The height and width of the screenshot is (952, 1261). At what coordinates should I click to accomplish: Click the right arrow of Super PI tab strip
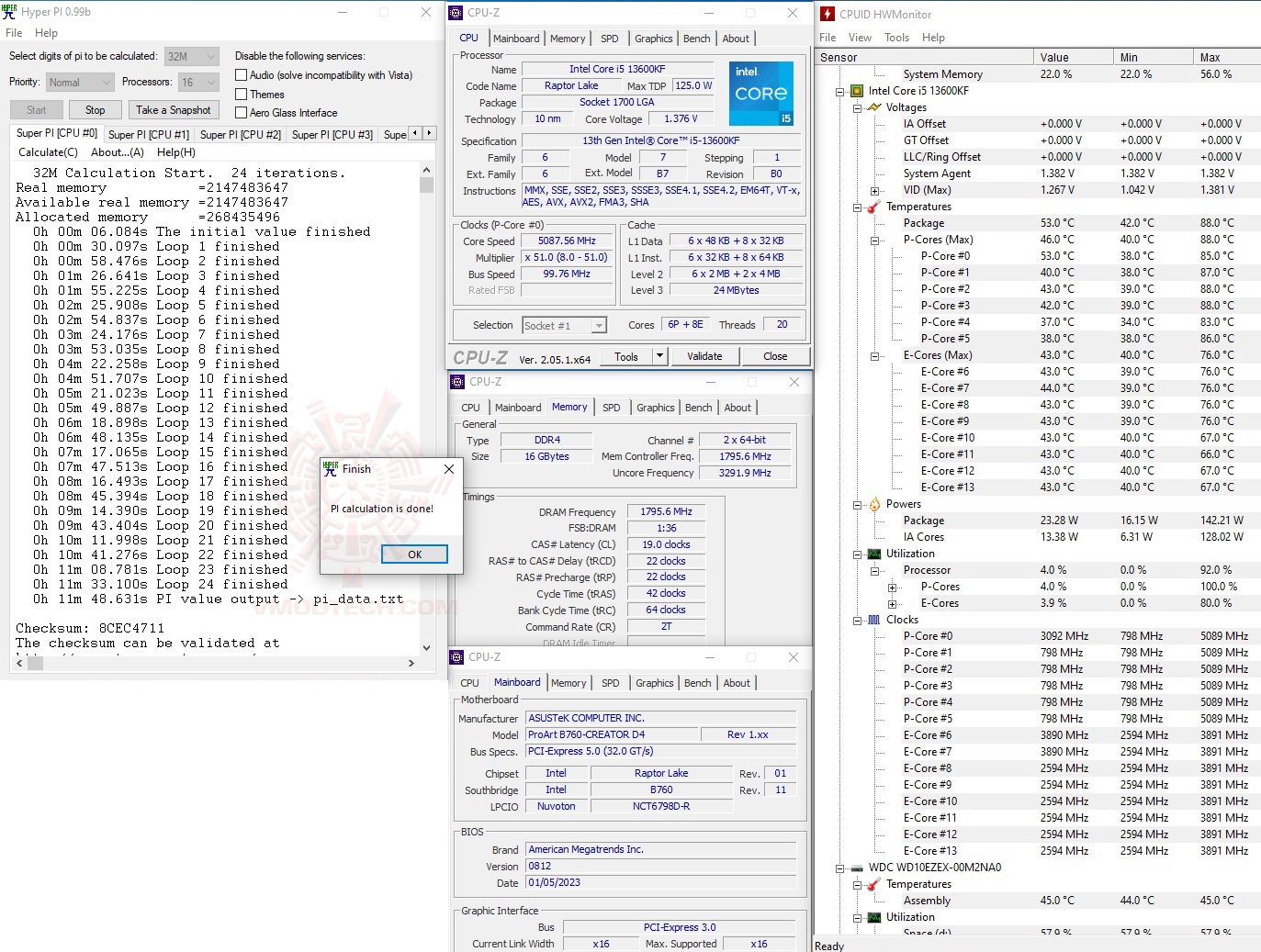pyautogui.click(x=428, y=133)
